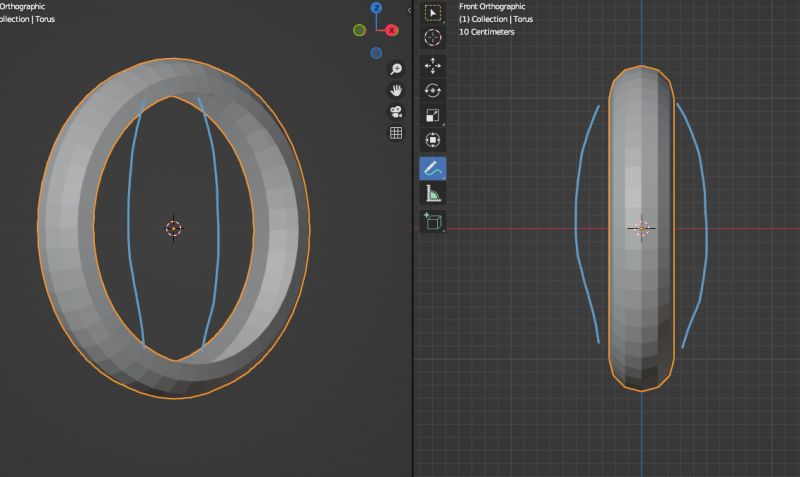800x477 pixels.
Task: Select the Transform tool
Action: click(x=433, y=140)
